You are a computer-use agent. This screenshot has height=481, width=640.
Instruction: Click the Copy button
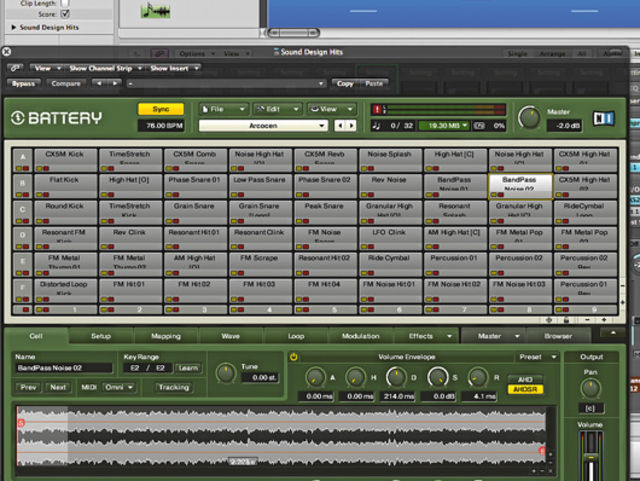click(x=345, y=83)
